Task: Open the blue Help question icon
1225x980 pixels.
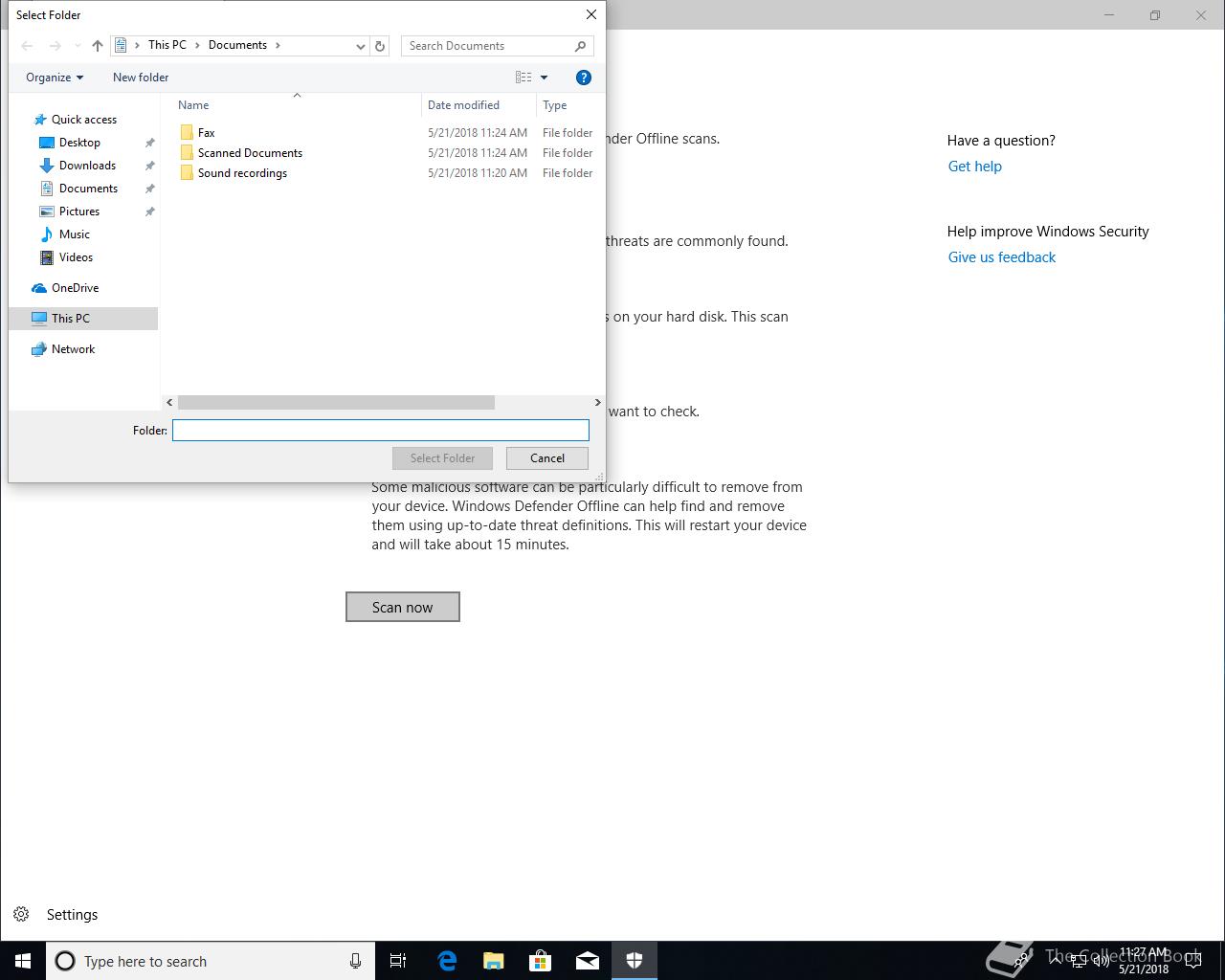Action: click(583, 78)
